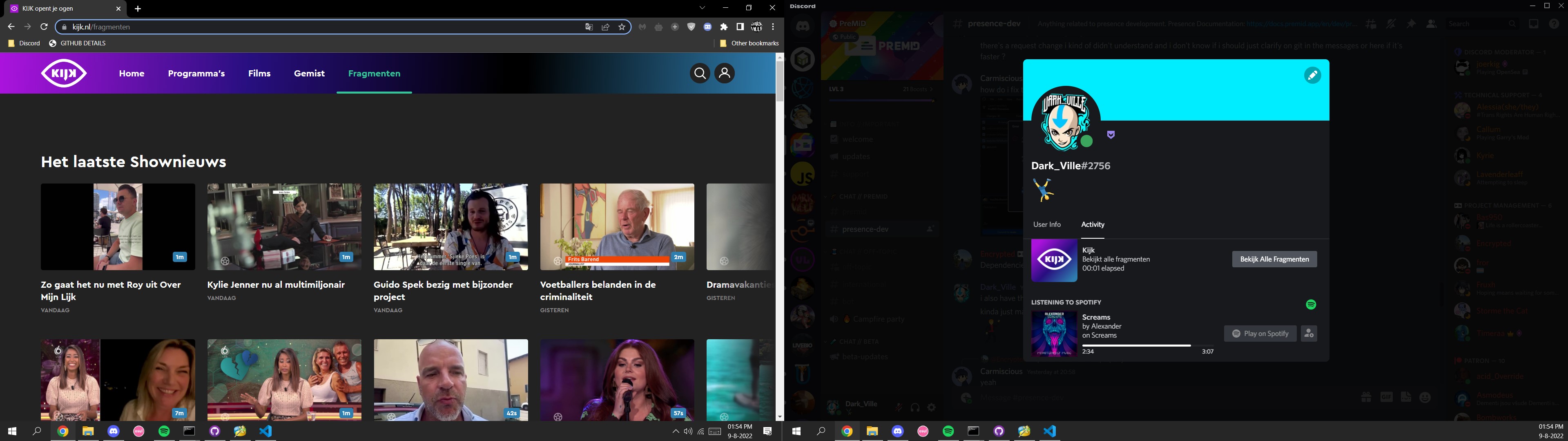Toggle member list icon in Discord
This screenshot has height=441, width=1568.
click(x=1431, y=24)
